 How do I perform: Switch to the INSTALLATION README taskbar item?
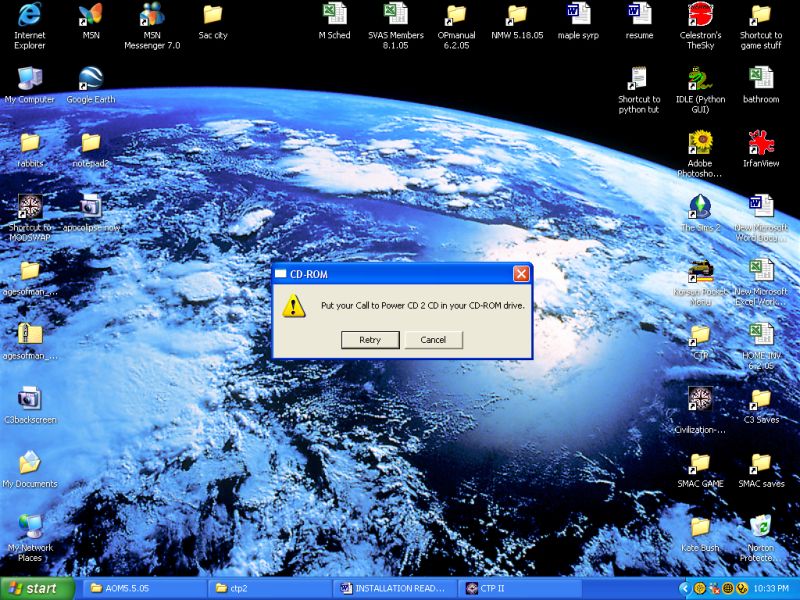click(395, 589)
